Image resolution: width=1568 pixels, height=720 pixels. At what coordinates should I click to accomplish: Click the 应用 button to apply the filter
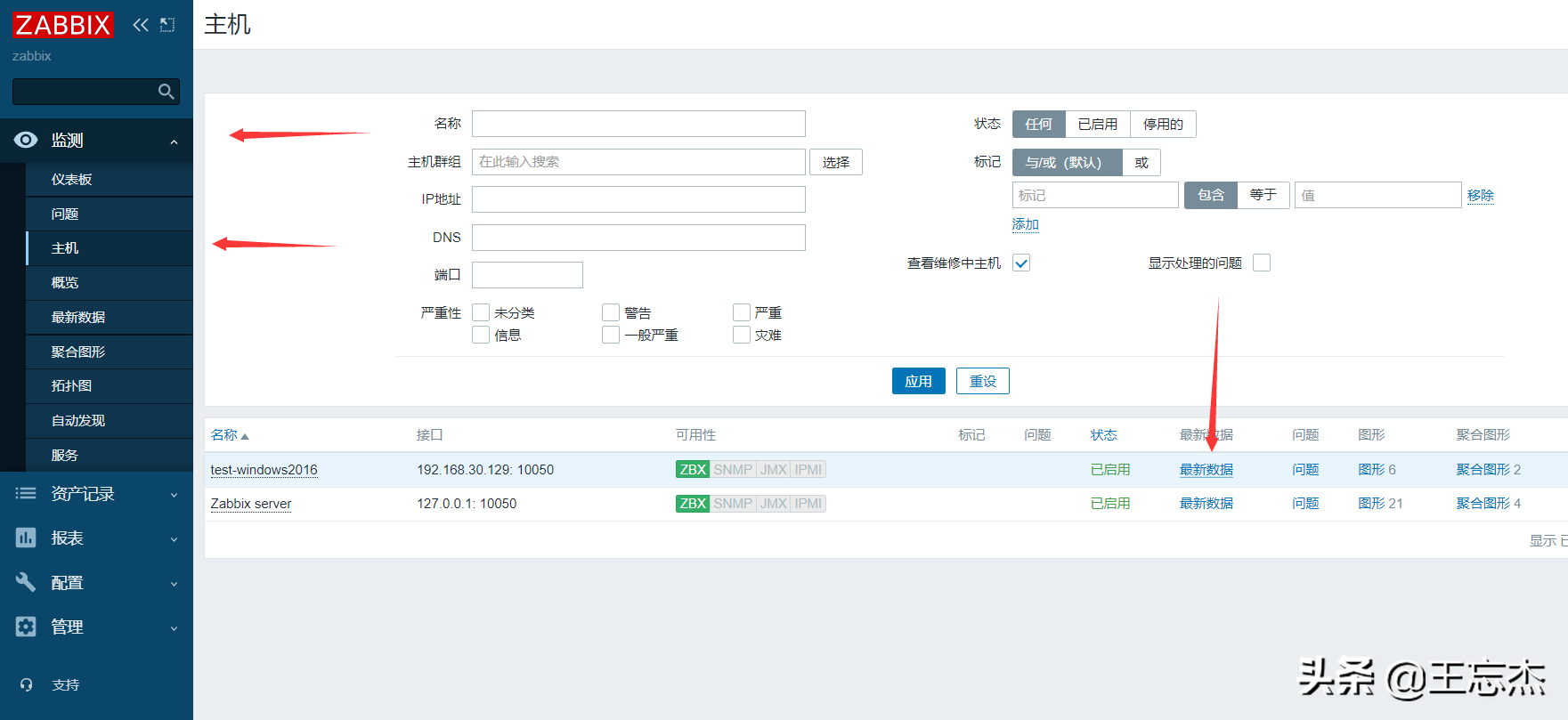[918, 381]
